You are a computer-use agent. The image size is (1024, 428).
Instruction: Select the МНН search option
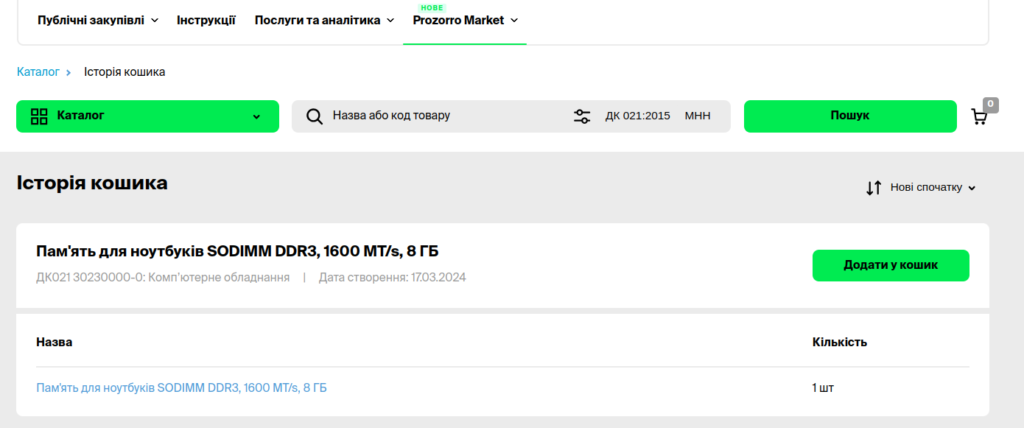697,116
